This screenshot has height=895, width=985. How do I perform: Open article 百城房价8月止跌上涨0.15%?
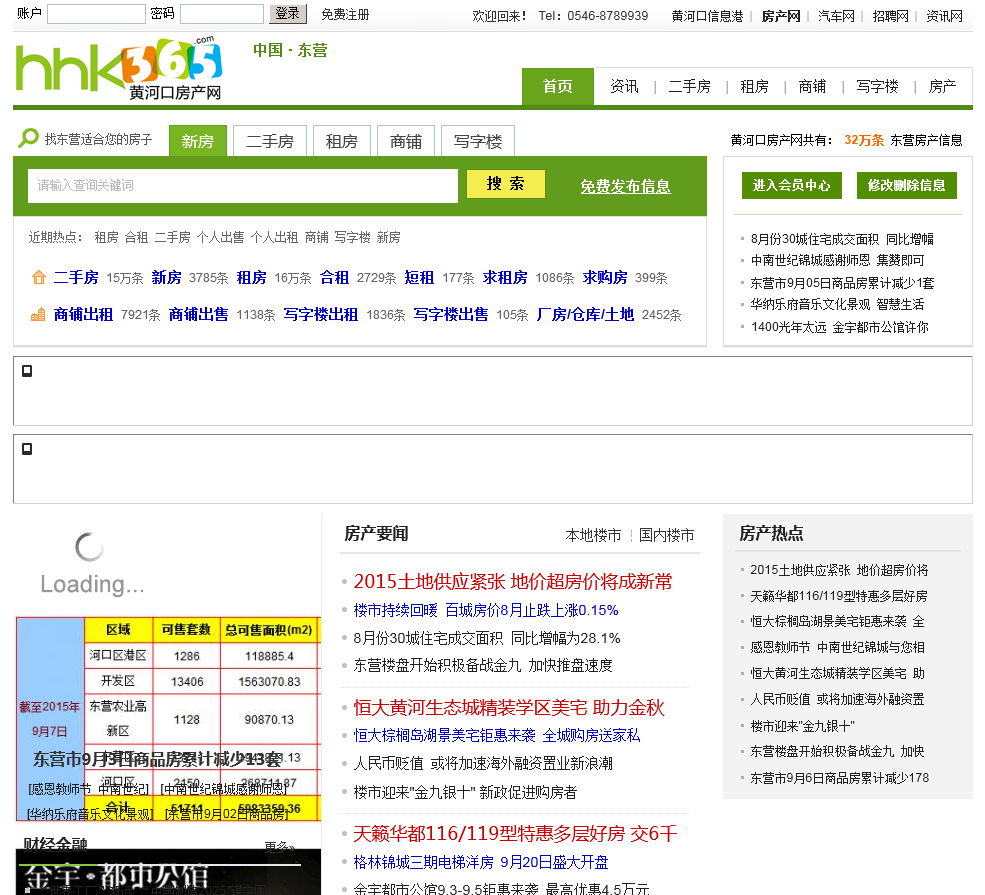click(531, 610)
